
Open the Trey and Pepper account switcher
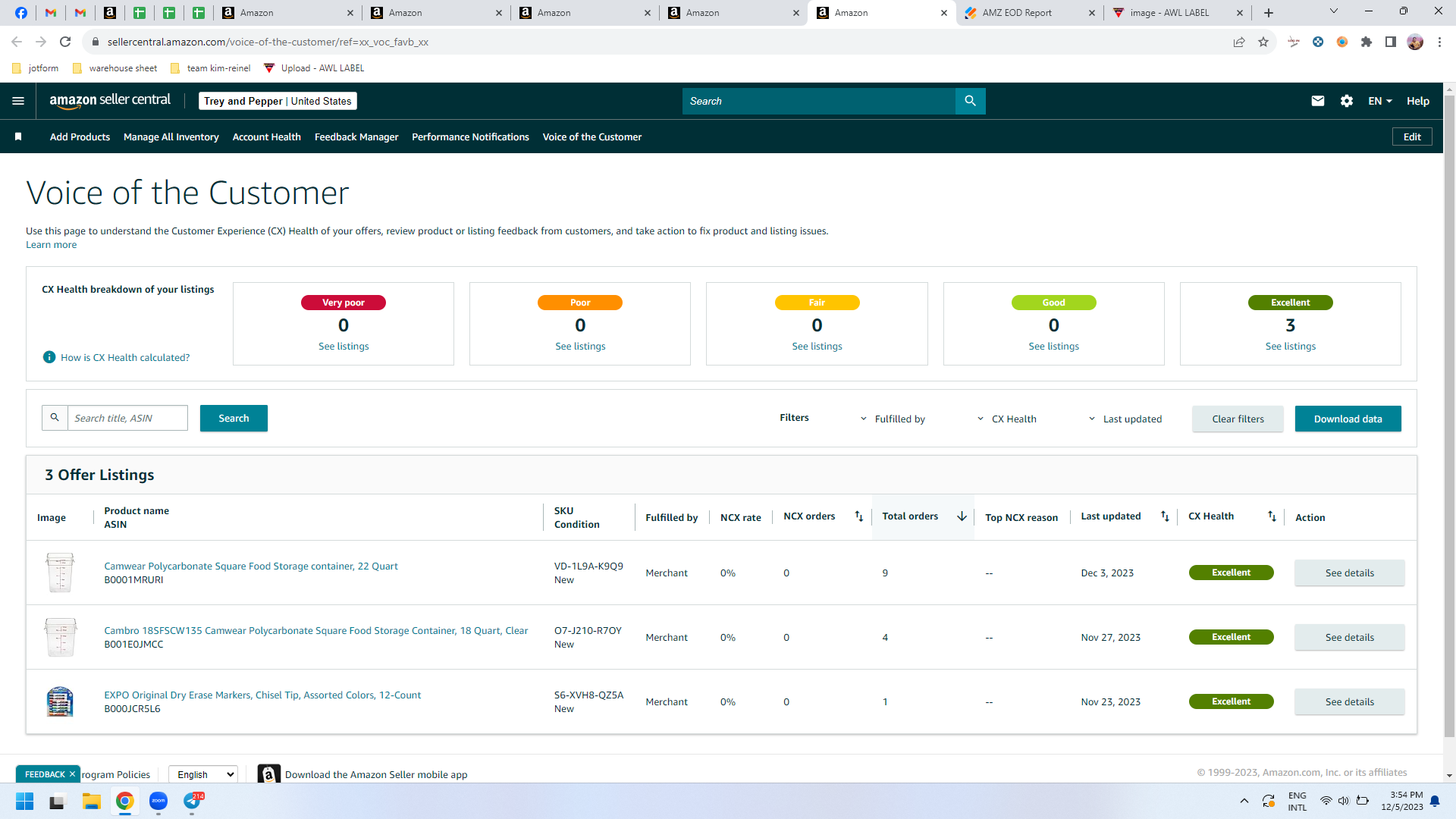coord(278,101)
